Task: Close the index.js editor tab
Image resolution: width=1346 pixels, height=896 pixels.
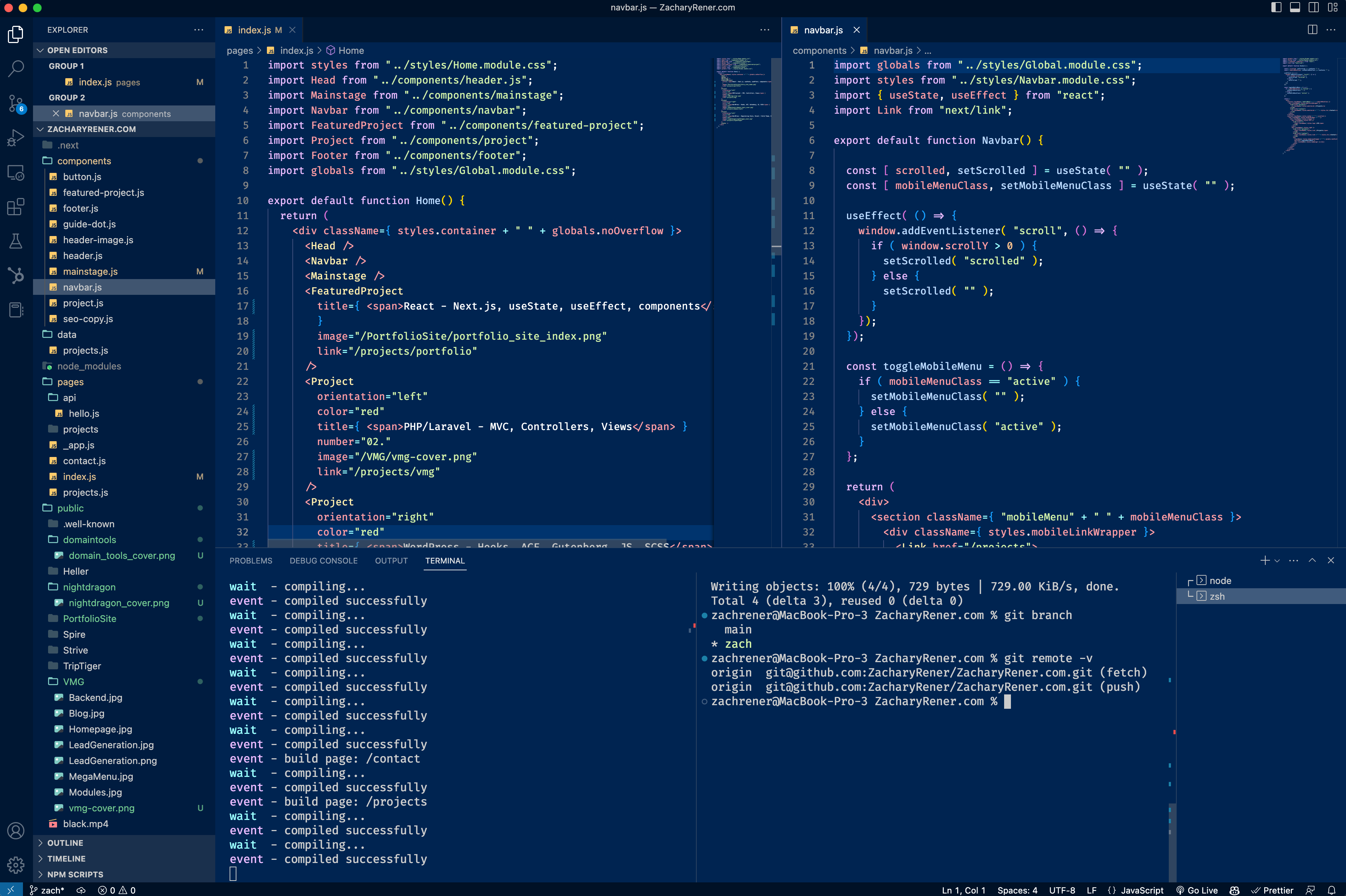Action: pos(292,30)
